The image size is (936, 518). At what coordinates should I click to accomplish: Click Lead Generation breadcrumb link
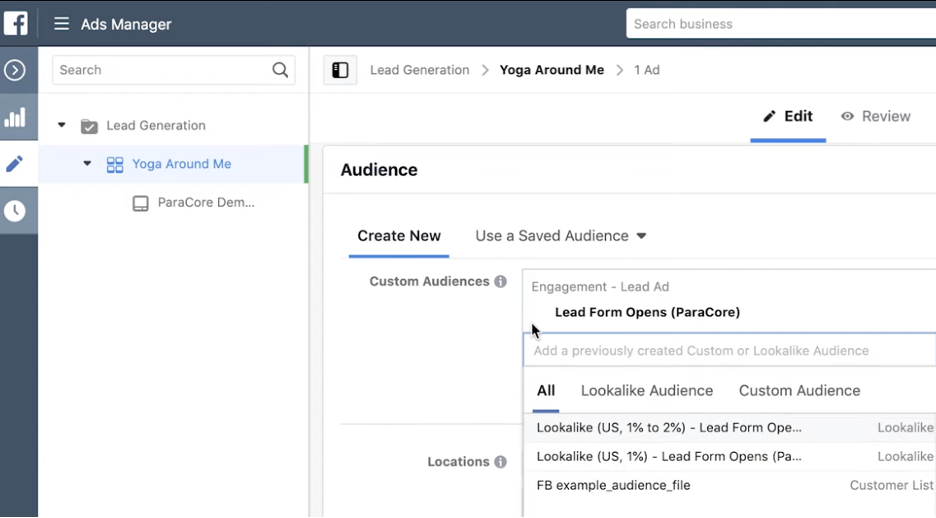(420, 70)
